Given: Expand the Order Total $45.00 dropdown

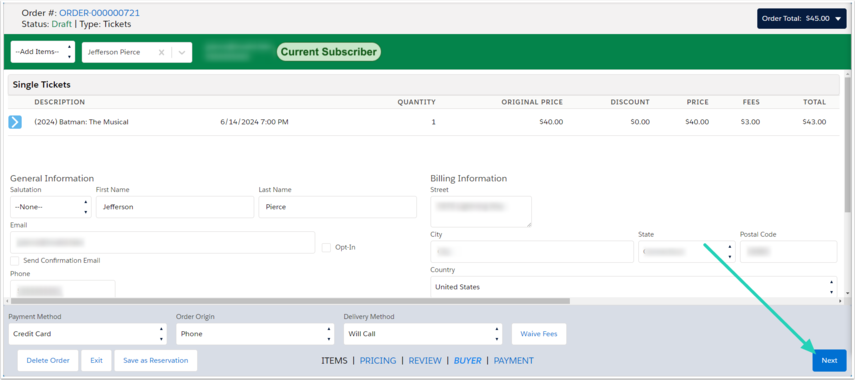Looking at the screenshot, I should pyautogui.click(x=802, y=19).
